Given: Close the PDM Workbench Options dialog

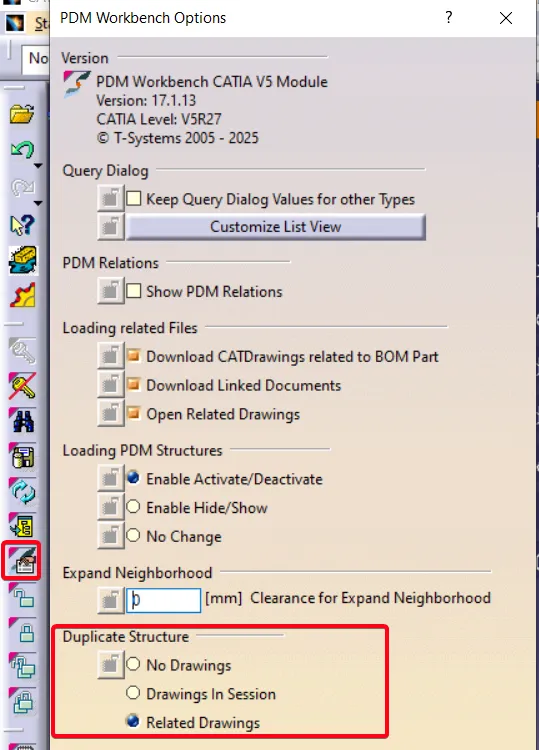Looking at the screenshot, I should [x=506, y=18].
